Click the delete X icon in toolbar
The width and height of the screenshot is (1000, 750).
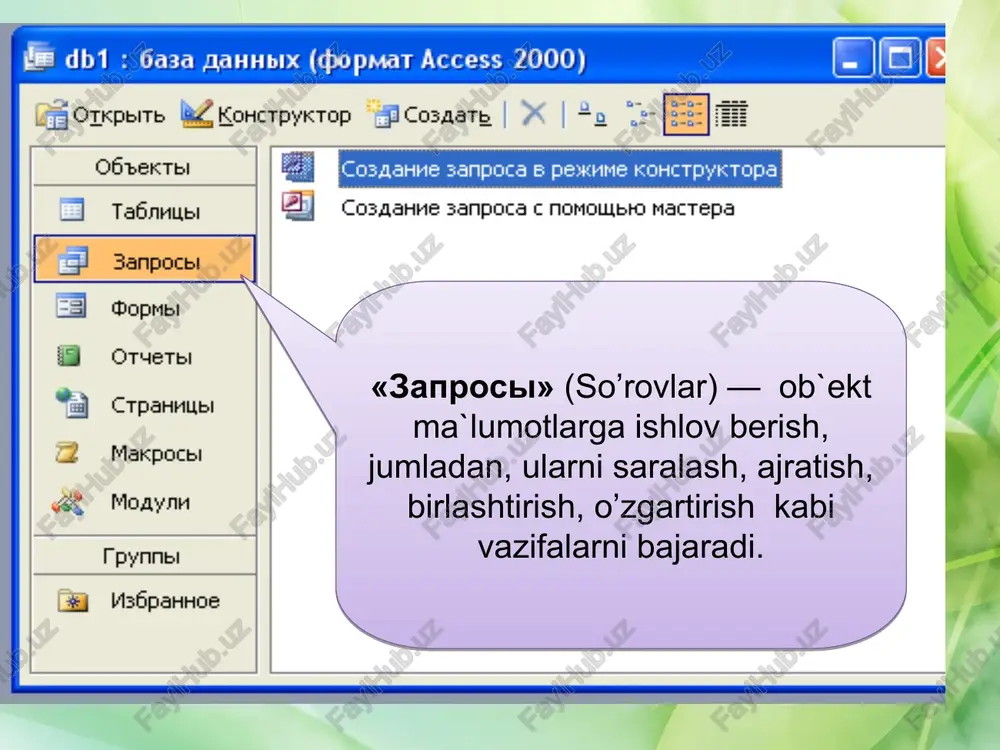click(x=533, y=114)
